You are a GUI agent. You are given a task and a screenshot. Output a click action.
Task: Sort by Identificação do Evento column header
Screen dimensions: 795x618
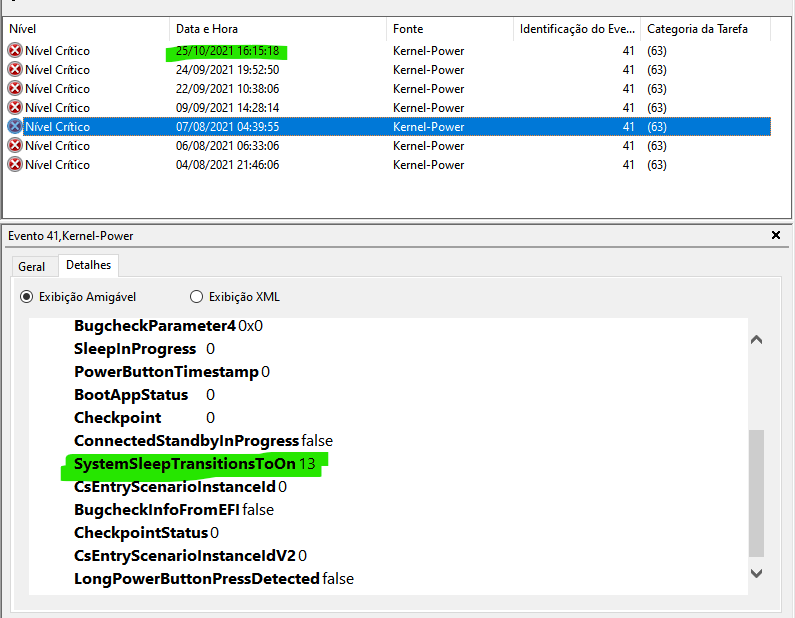point(577,29)
